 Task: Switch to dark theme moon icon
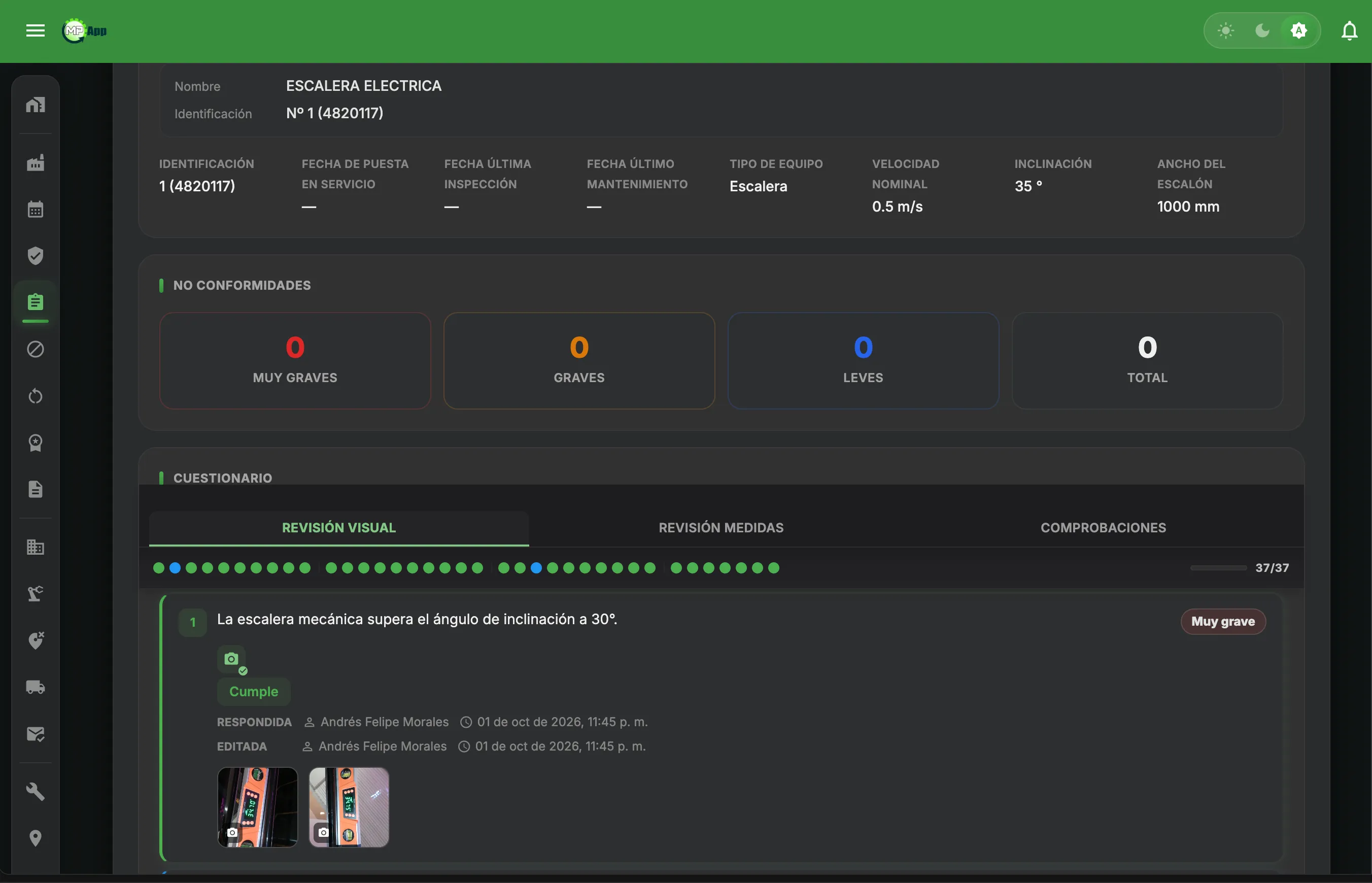1262,30
